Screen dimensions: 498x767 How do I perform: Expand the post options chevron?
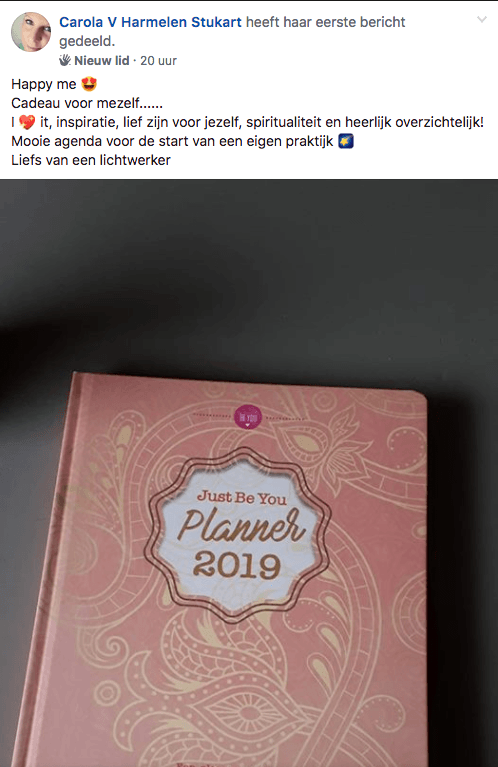(482, 20)
